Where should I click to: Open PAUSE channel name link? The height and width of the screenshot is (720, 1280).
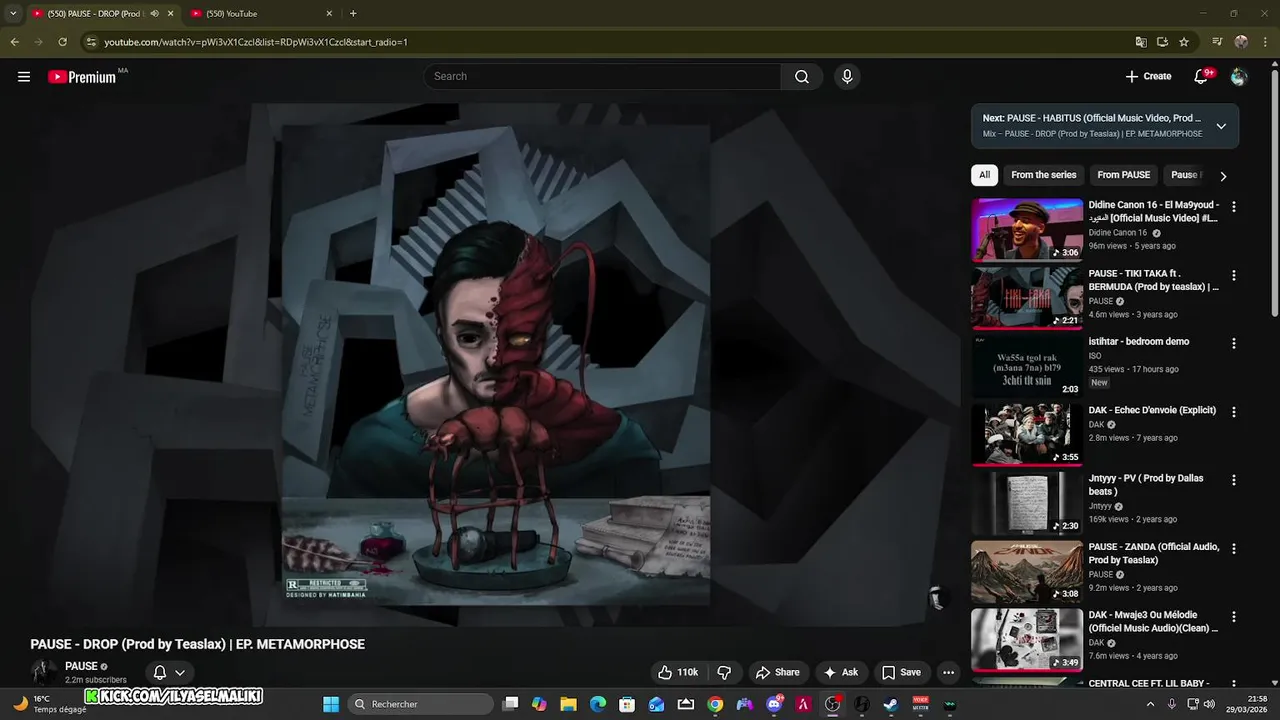(81, 666)
